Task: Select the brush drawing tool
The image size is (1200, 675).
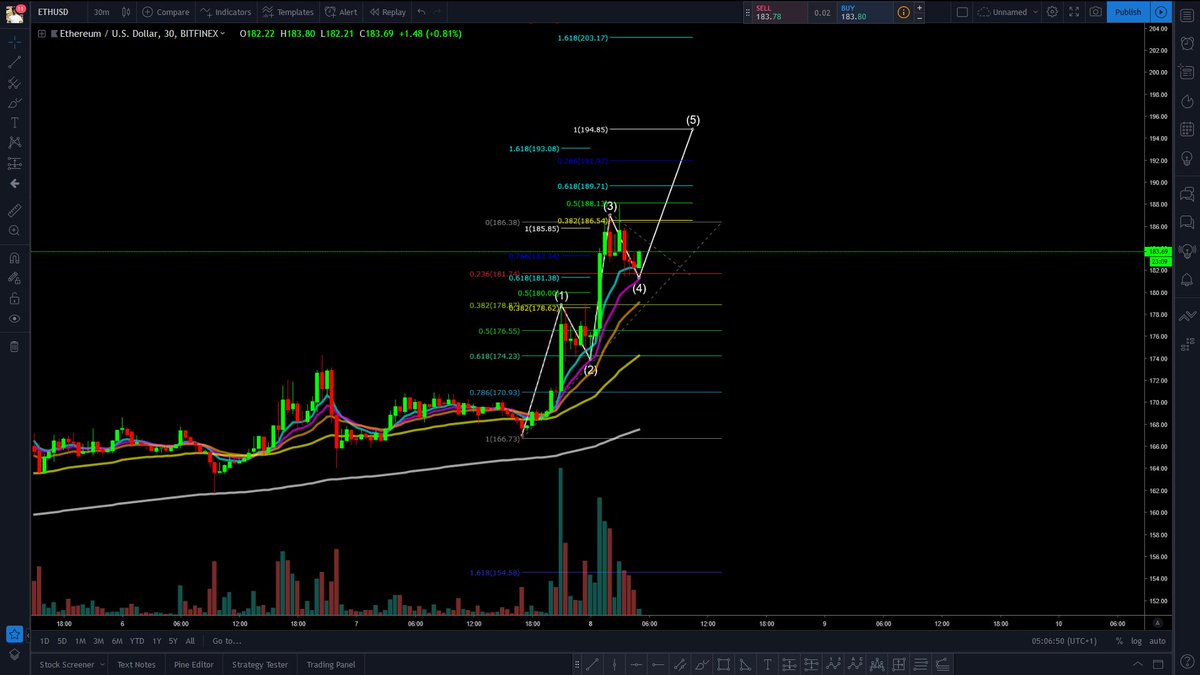Action: pyautogui.click(x=14, y=102)
